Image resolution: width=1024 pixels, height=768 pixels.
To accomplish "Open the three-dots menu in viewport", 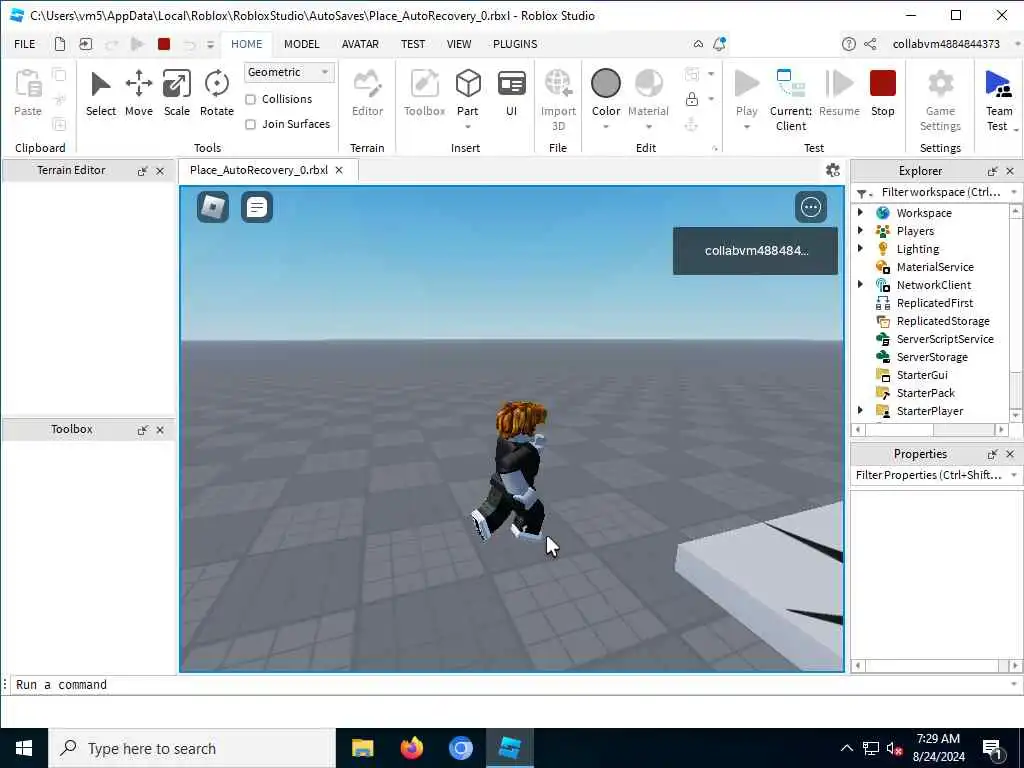I will click(810, 207).
